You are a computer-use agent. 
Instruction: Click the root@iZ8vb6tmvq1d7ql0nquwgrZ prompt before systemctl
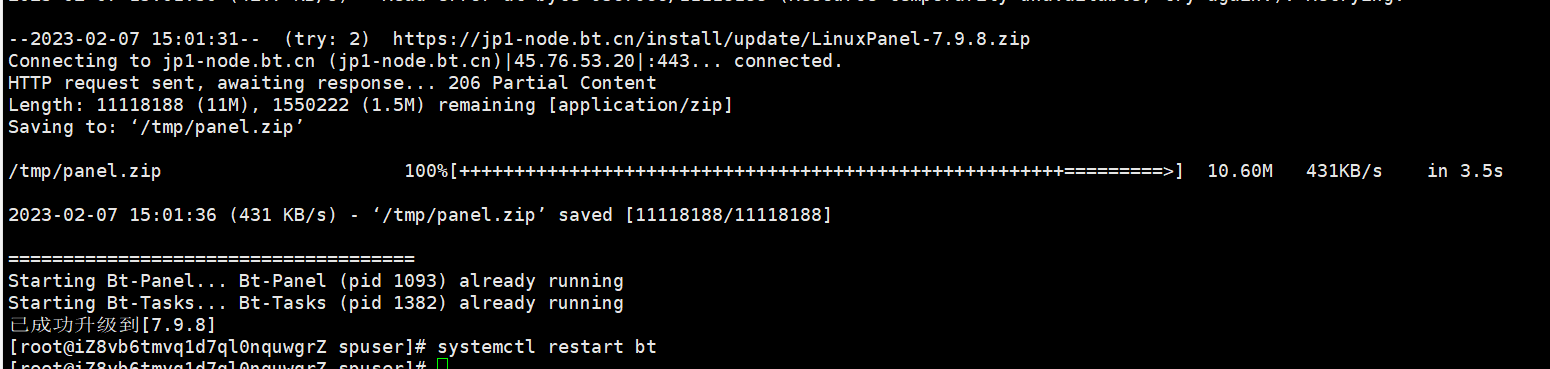coord(217,347)
